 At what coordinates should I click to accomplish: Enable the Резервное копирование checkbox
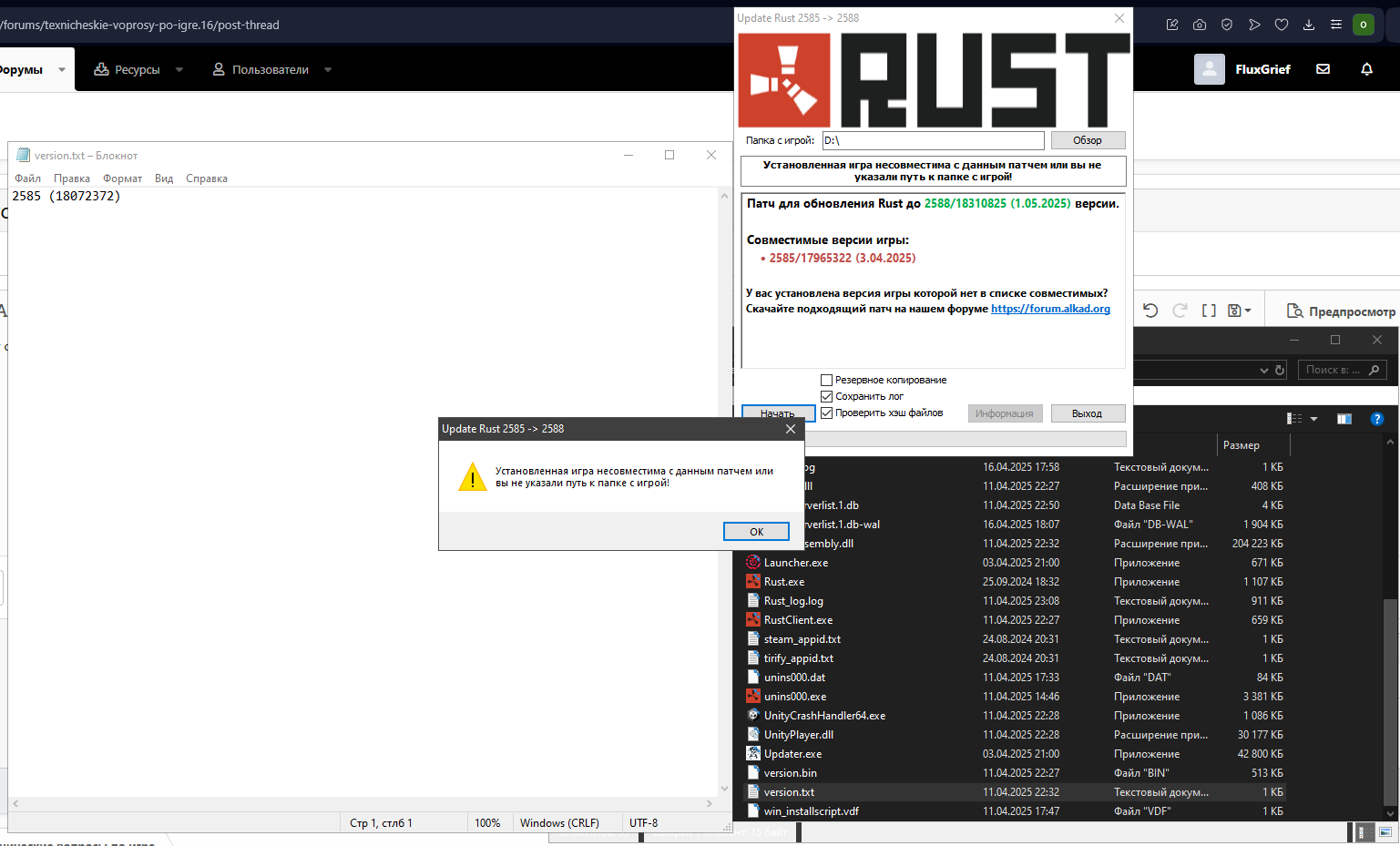827,380
